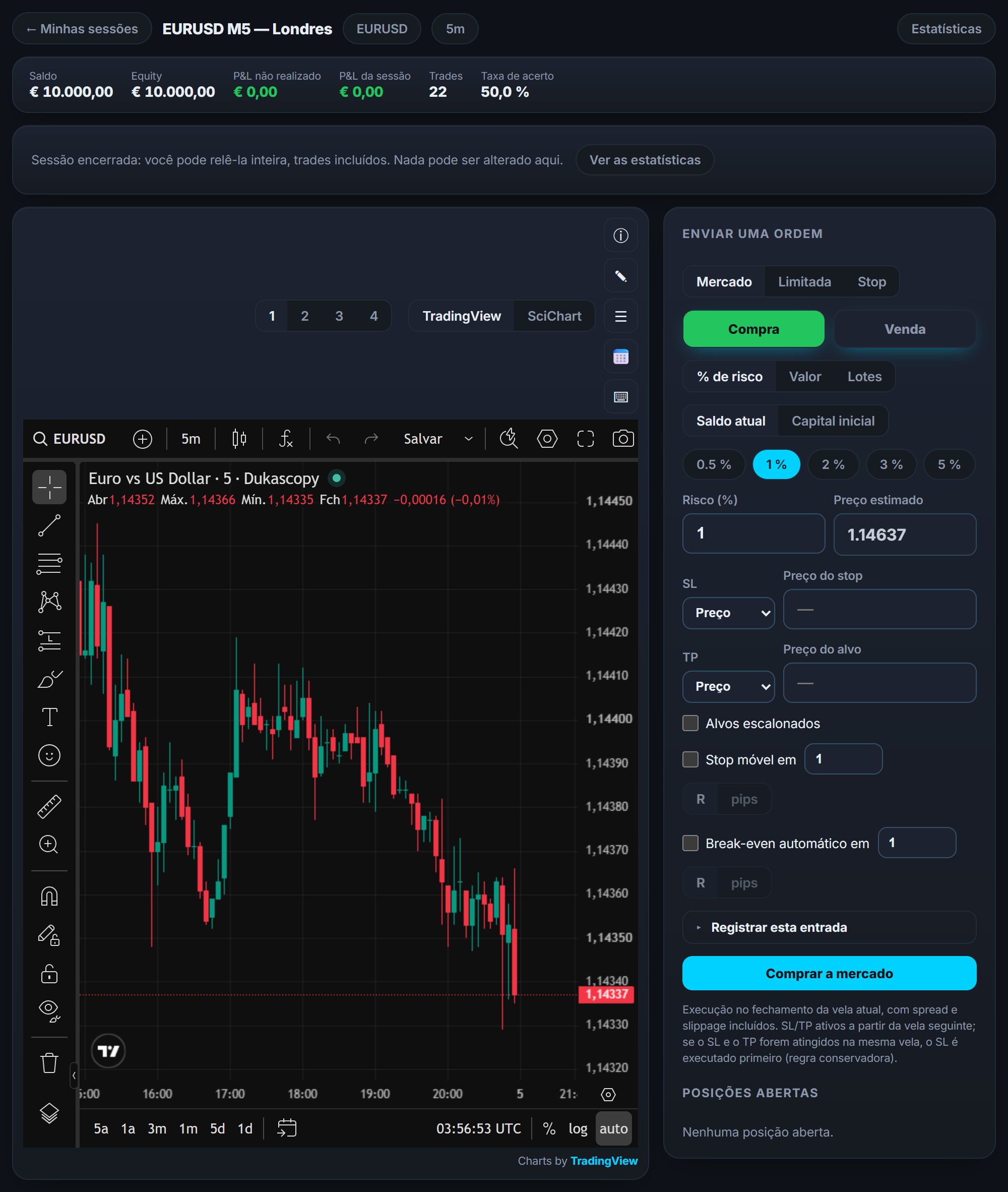The image size is (1008, 1192).
Task: Select the Valor sizing tab
Action: pyautogui.click(x=804, y=377)
